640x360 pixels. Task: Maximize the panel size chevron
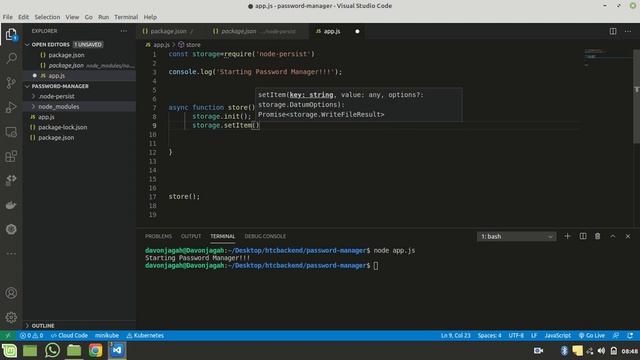tap(613, 236)
